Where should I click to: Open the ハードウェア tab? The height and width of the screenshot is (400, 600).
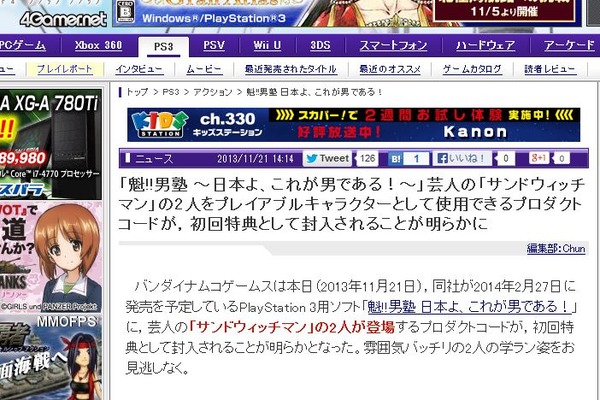tap(485, 46)
